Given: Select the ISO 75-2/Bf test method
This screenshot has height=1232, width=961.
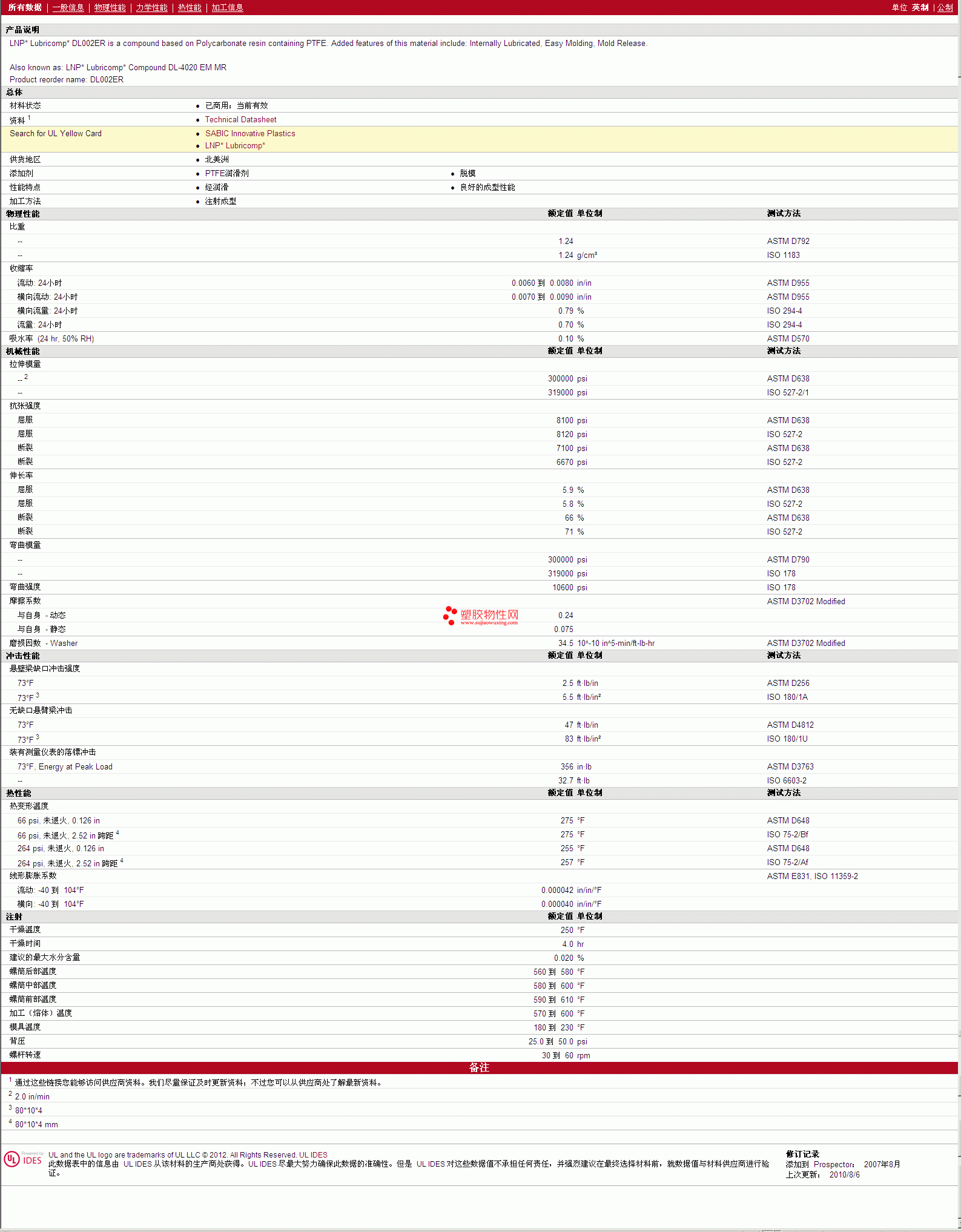Looking at the screenshot, I should click(787, 834).
